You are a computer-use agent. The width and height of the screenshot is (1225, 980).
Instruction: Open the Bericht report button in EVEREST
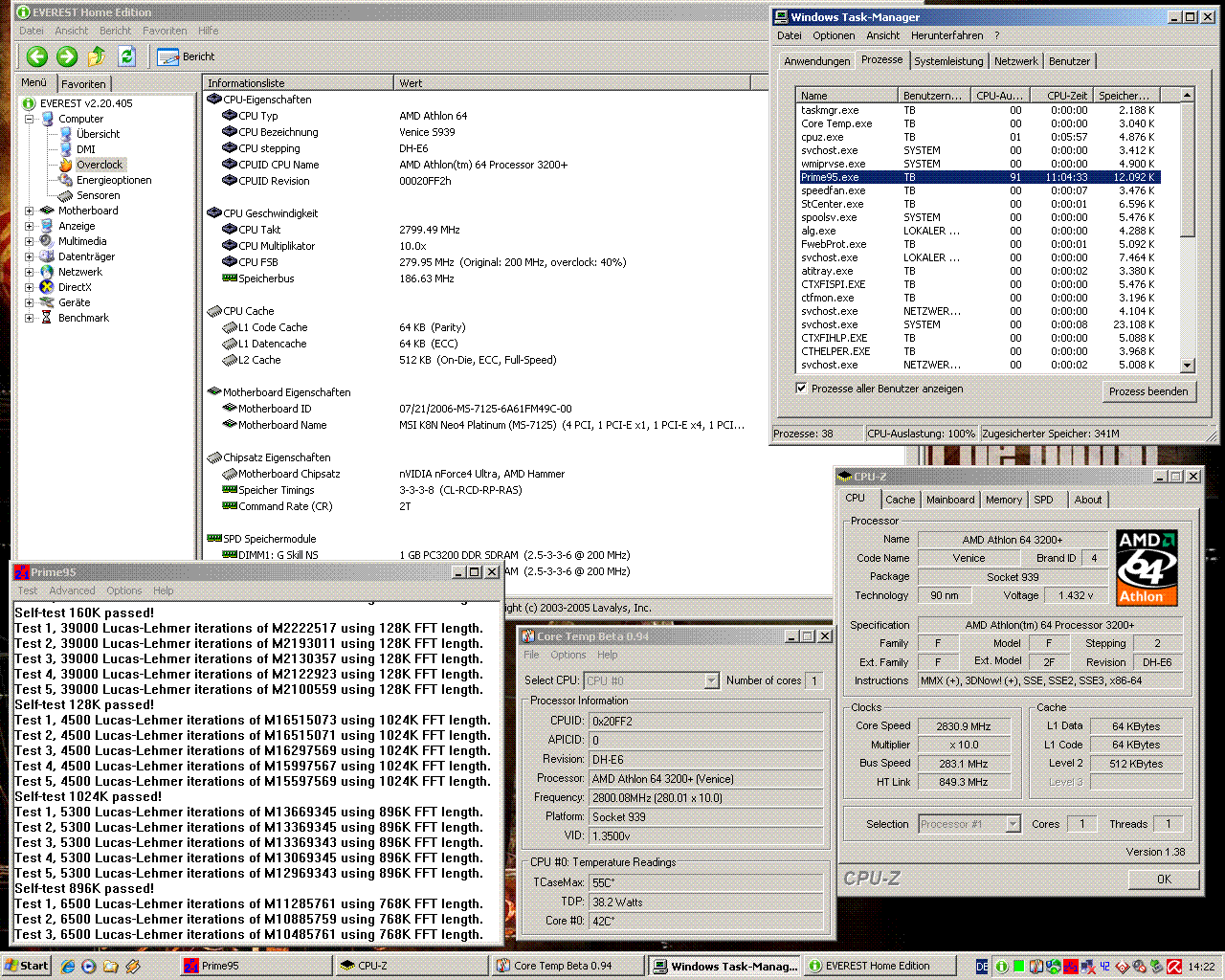[187, 56]
